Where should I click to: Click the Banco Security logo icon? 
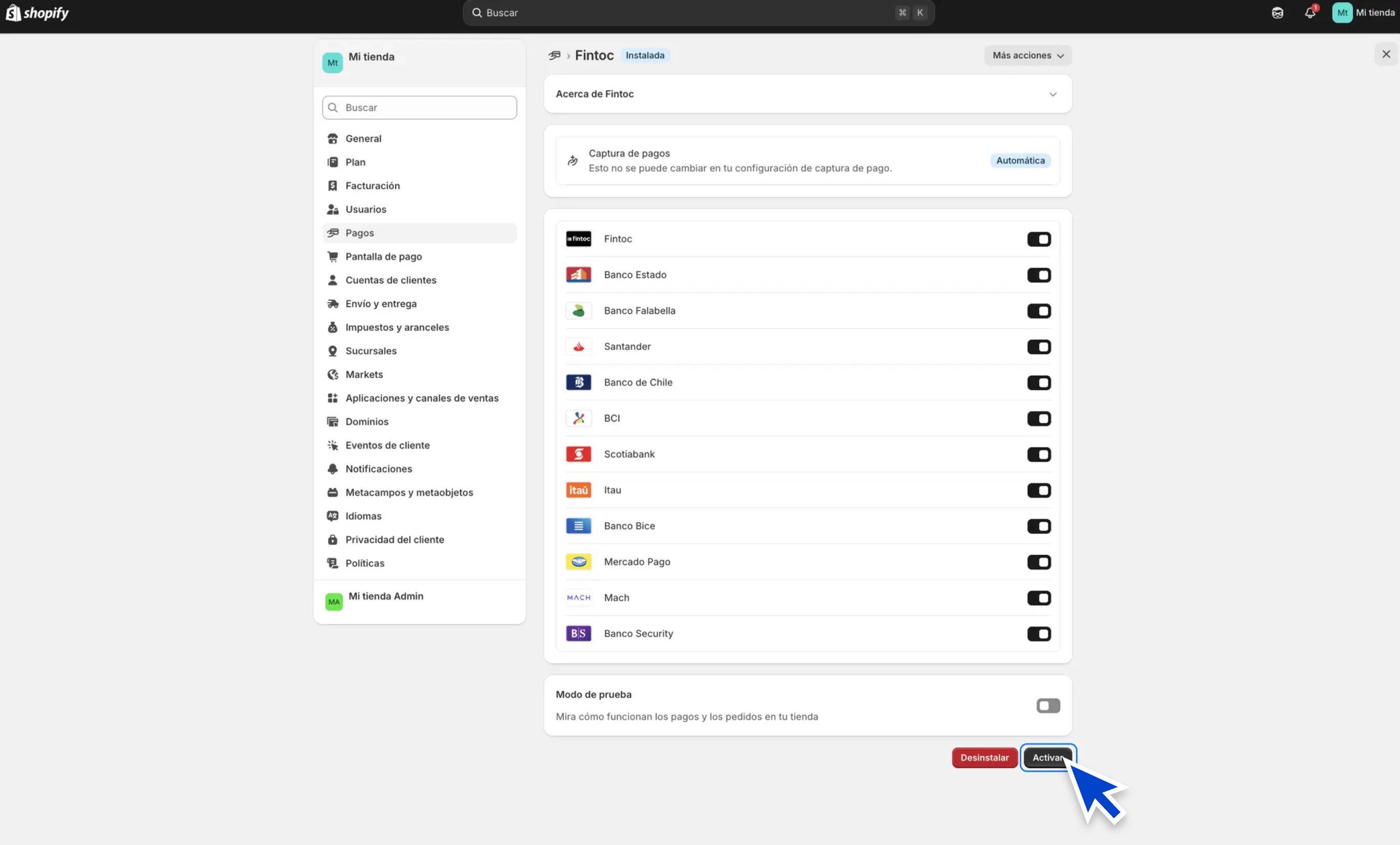point(578,633)
